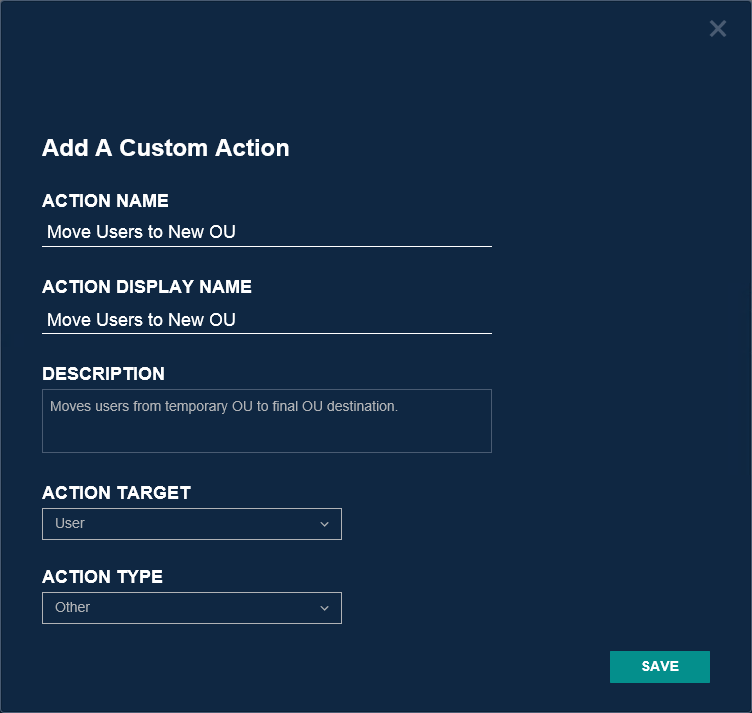The width and height of the screenshot is (752, 713).
Task: Click empty space after Action Name field text
Action: tap(380, 233)
